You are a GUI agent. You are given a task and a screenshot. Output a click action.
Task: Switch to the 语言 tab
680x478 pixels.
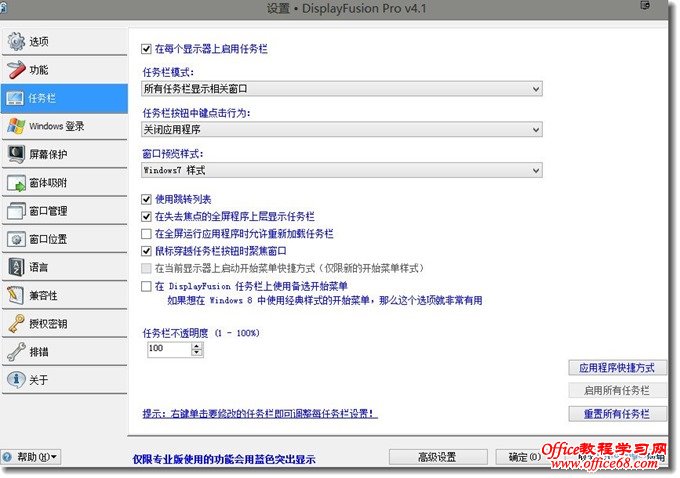click(x=65, y=267)
